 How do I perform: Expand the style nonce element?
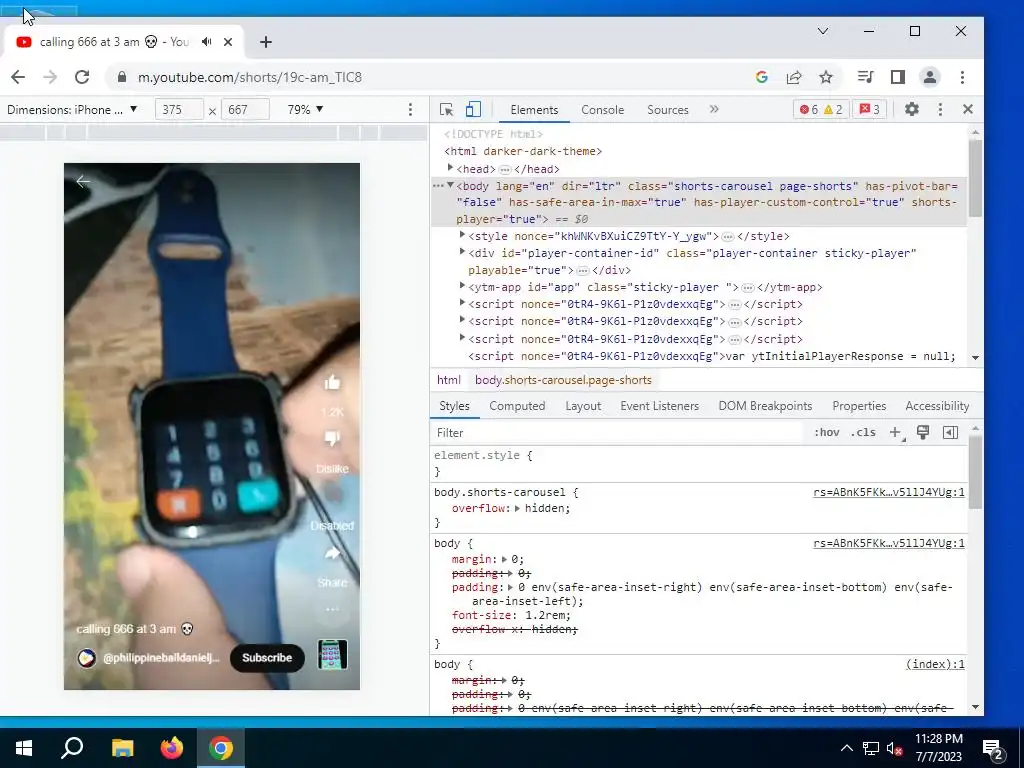[x=462, y=235]
